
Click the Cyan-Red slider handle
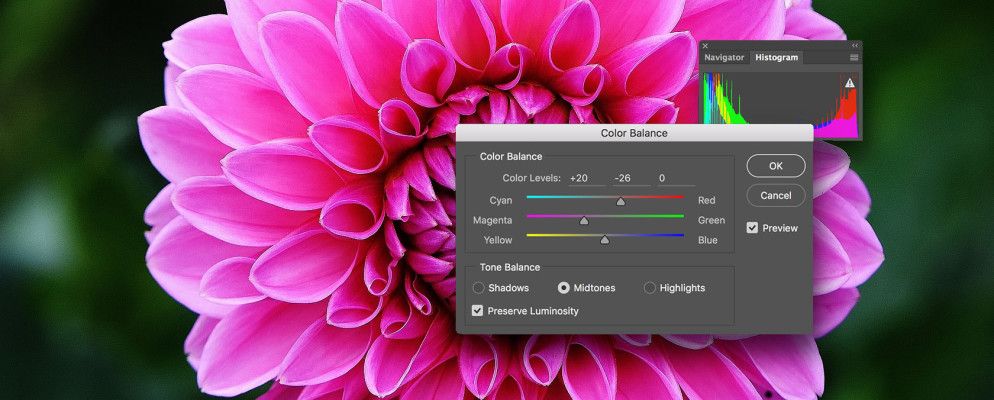621,201
